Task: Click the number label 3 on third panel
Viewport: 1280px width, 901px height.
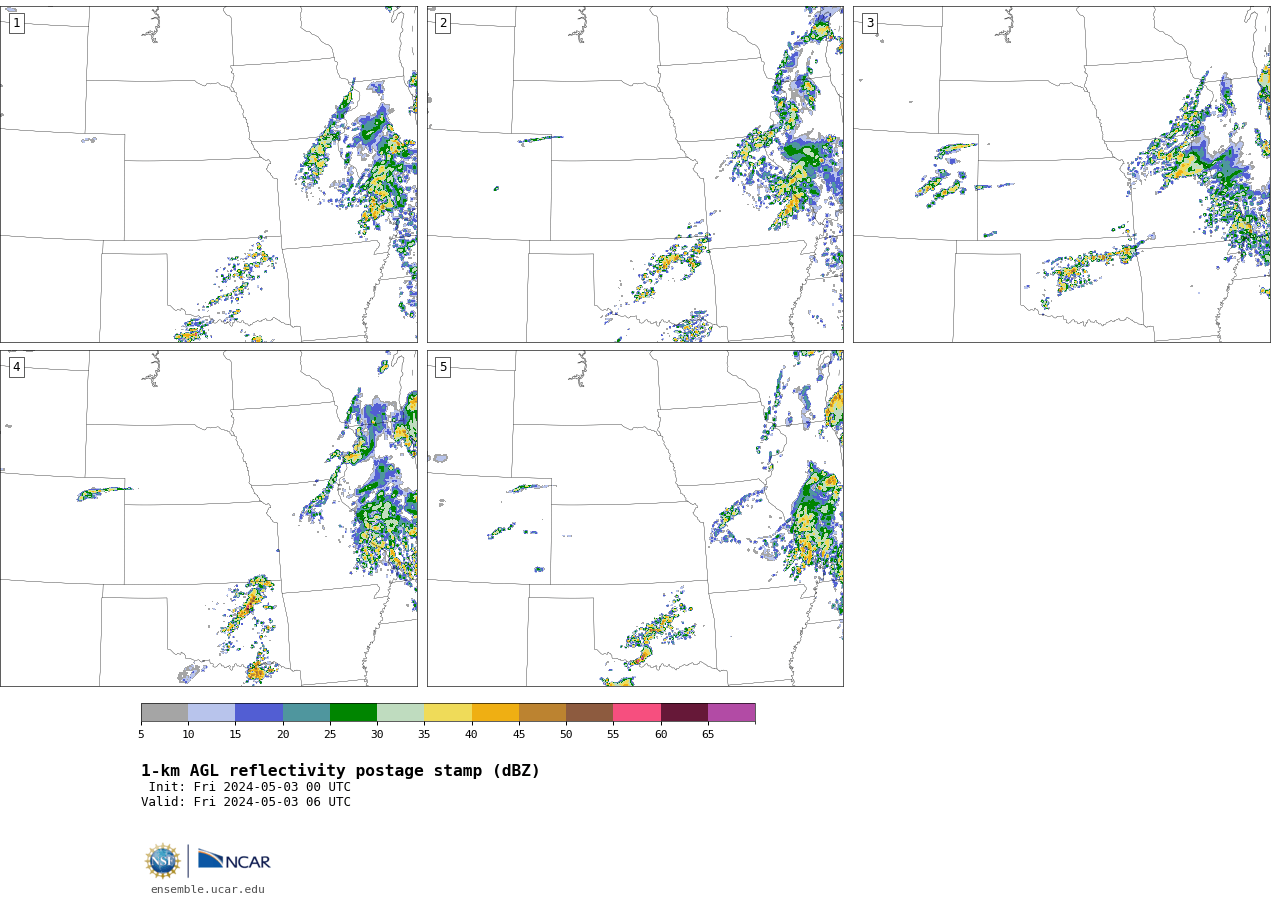Action: (869, 23)
